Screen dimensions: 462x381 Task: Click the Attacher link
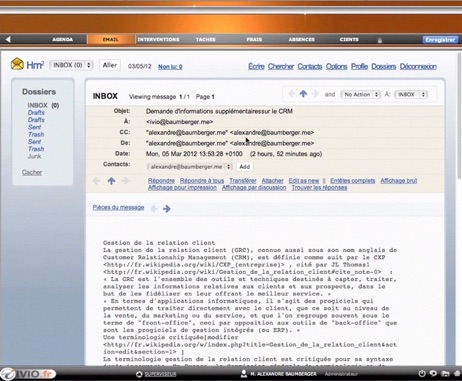point(272,181)
